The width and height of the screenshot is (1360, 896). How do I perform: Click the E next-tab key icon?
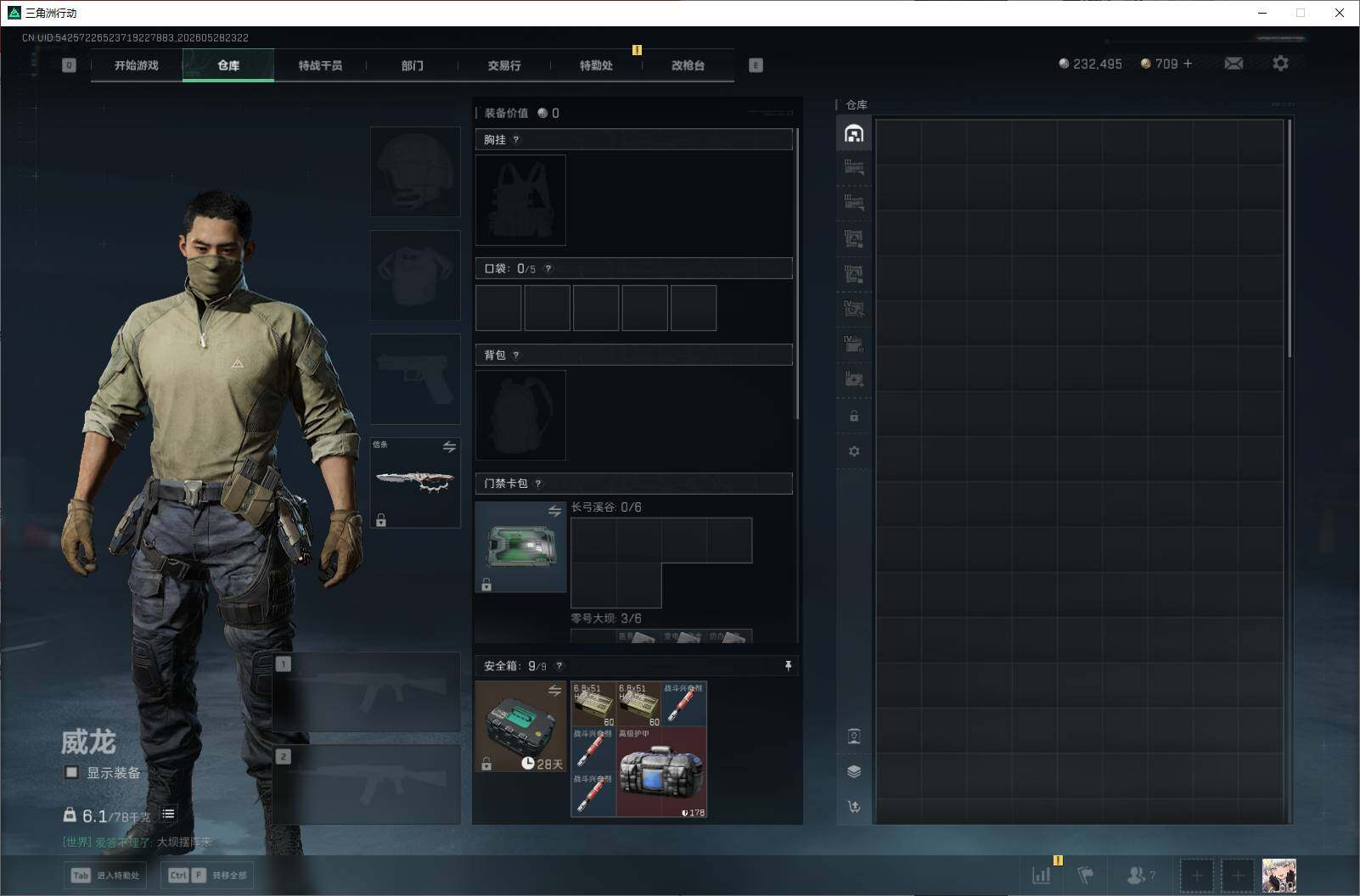tap(756, 65)
